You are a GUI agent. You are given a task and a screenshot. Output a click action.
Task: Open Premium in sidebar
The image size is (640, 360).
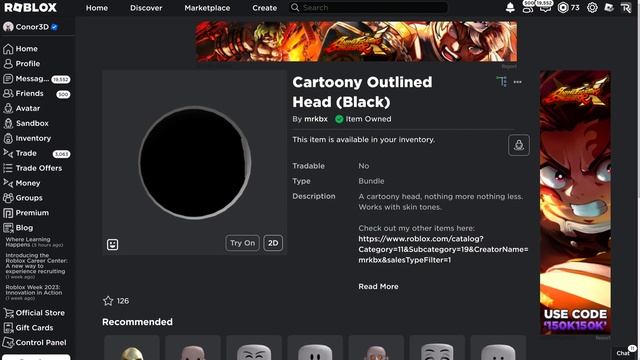pyautogui.click(x=26, y=213)
